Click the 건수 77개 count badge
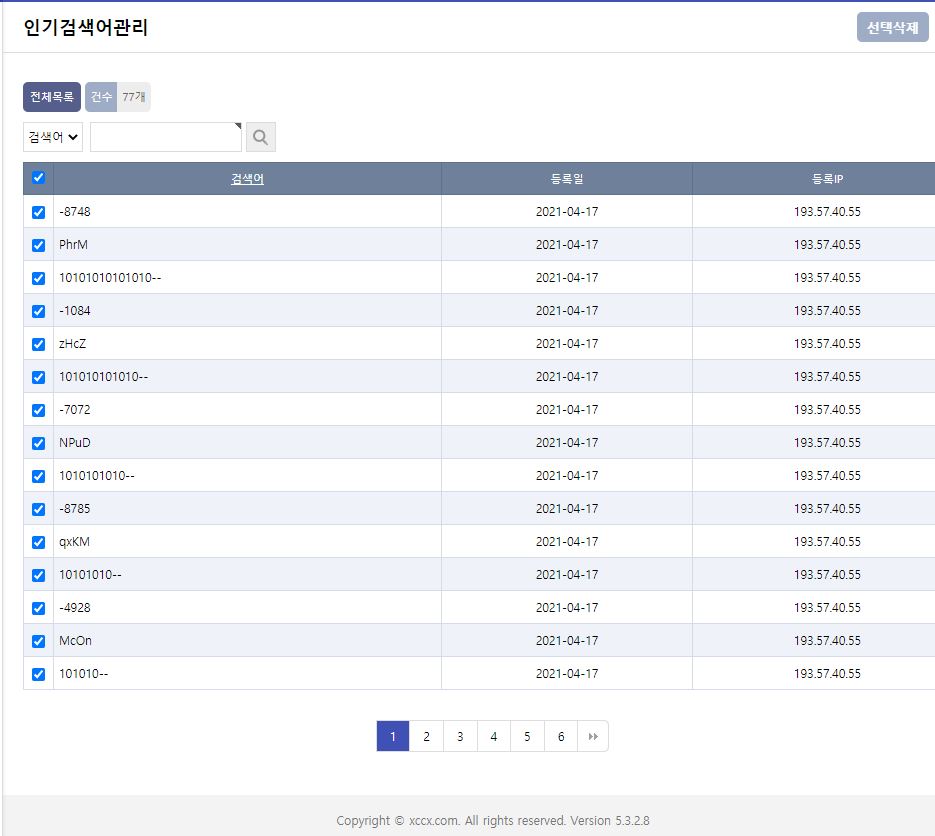Image resolution: width=935 pixels, height=836 pixels. tap(118, 97)
